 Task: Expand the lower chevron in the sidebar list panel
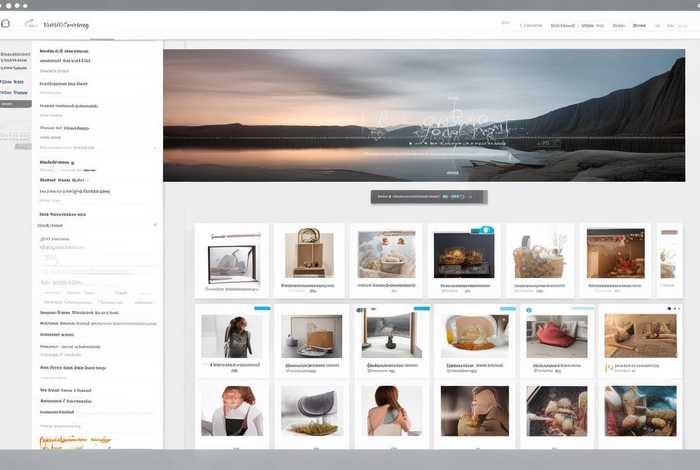154,225
